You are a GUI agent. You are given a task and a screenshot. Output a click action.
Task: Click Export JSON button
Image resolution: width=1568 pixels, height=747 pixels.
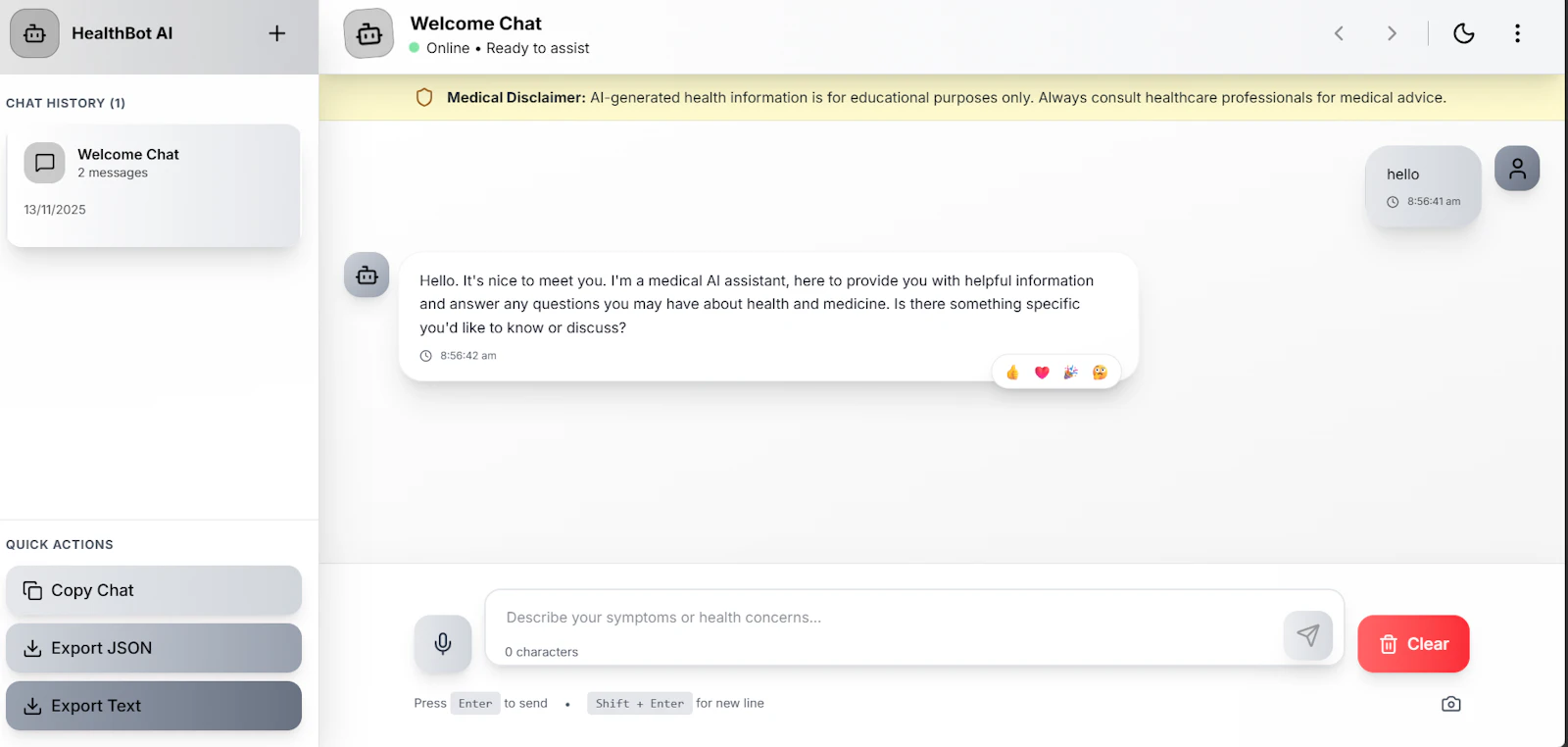click(x=154, y=648)
